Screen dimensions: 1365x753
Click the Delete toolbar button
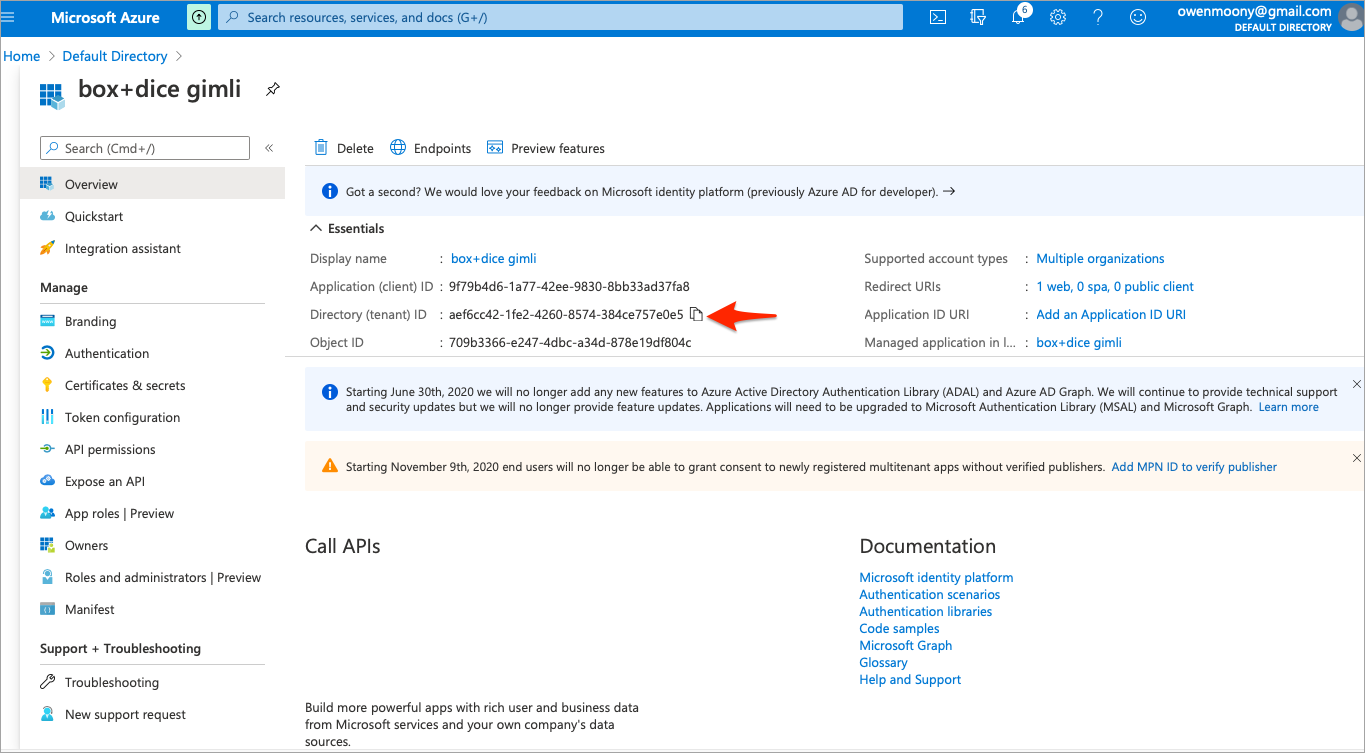[x=344, y=148]
